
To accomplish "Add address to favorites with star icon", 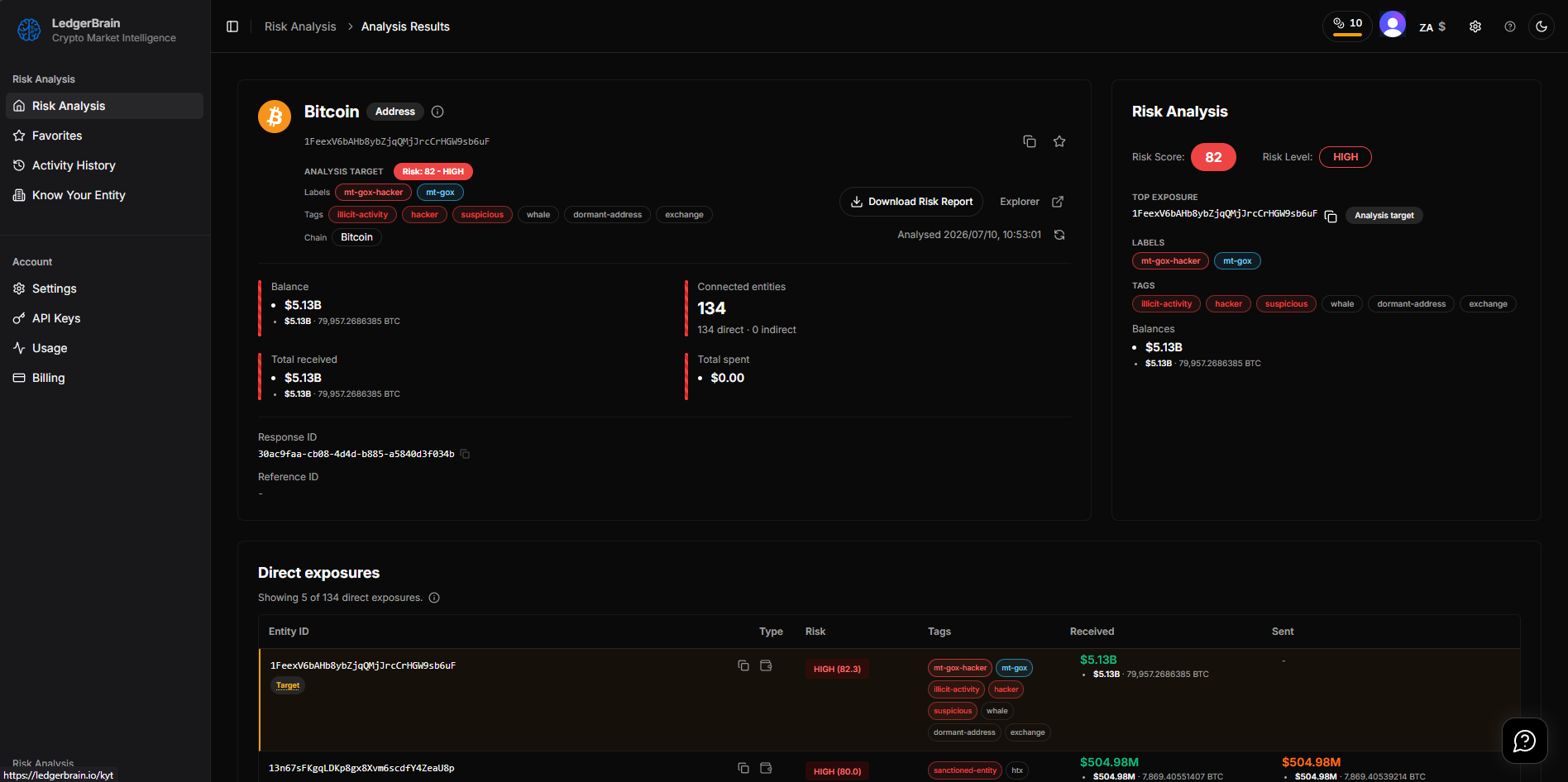I will 1059,141.
